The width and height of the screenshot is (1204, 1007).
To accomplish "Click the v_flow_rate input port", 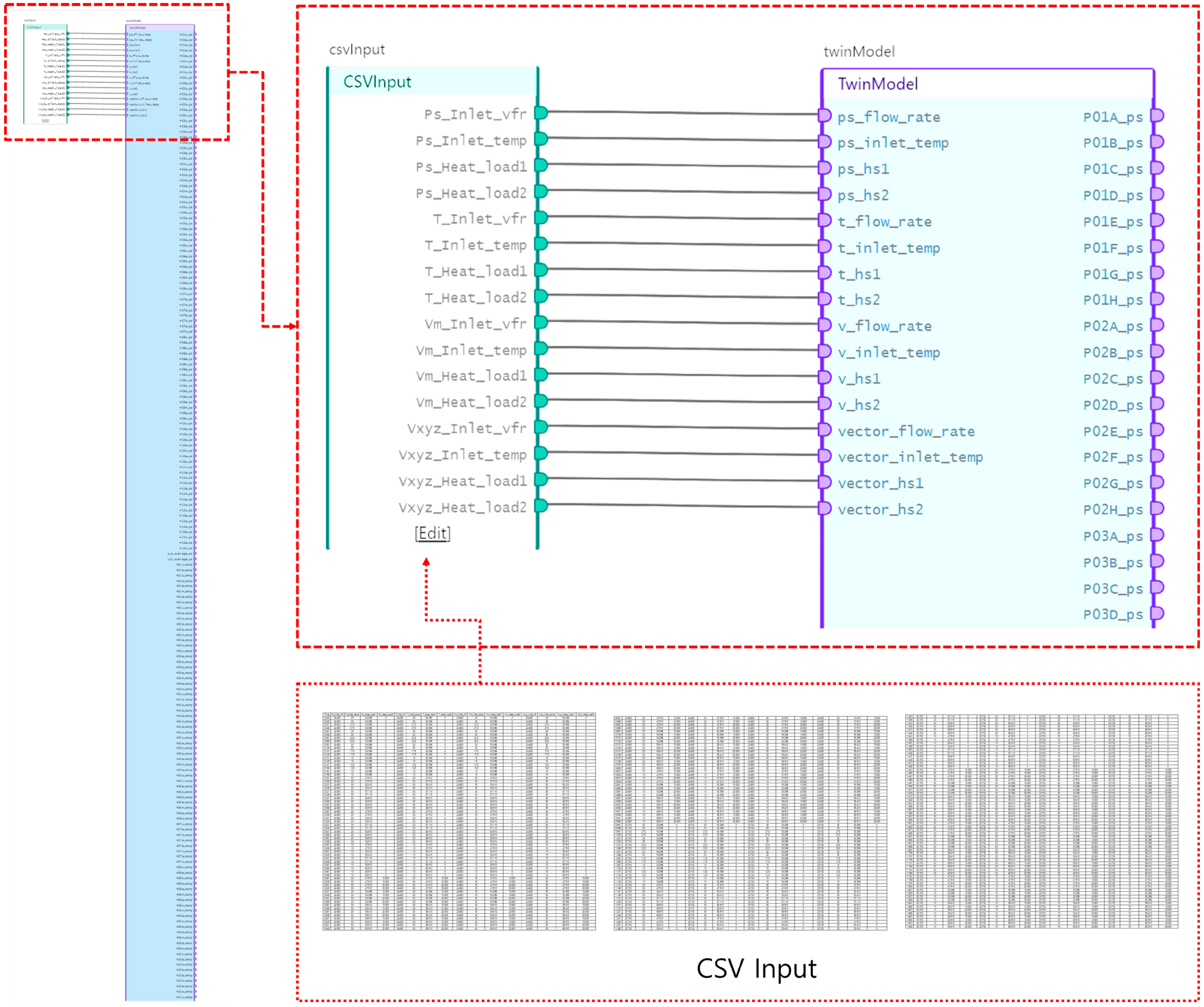I will (824, 325).
